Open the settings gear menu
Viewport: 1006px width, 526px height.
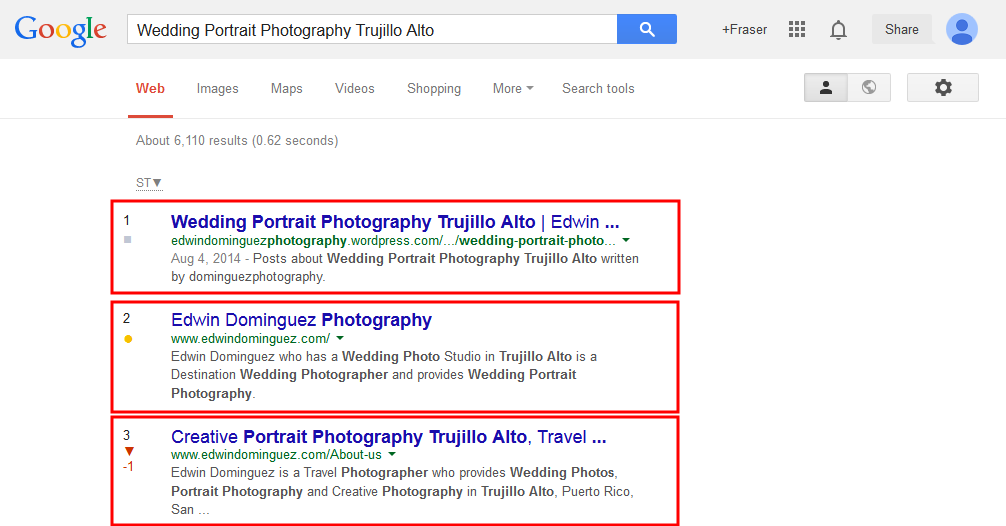point(942,88)
